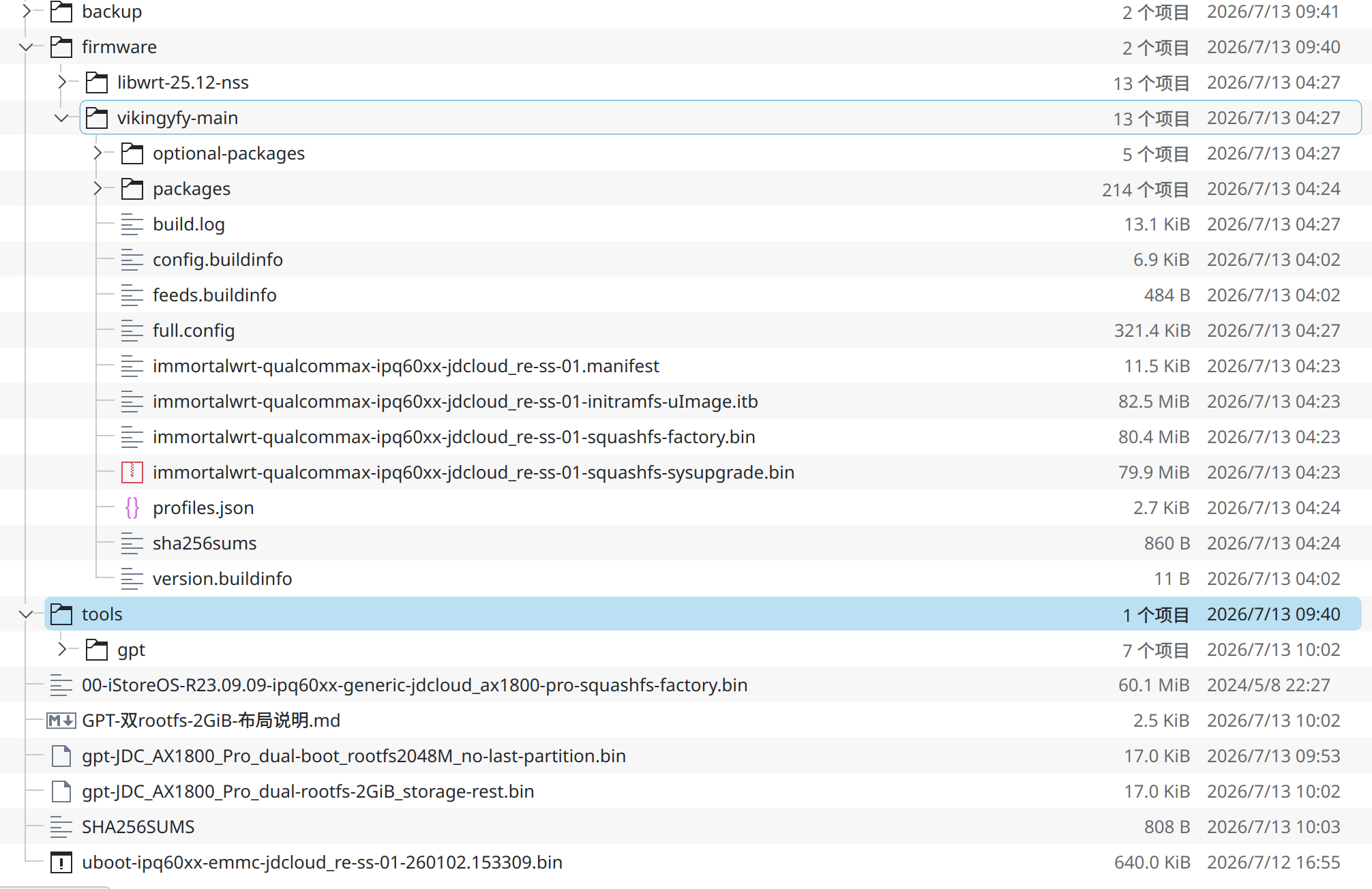The height and width of the screenshot is (889, 1372).
Task: Click the '2026/7/13 09:53' date
Action: [x=1274, y=756]
